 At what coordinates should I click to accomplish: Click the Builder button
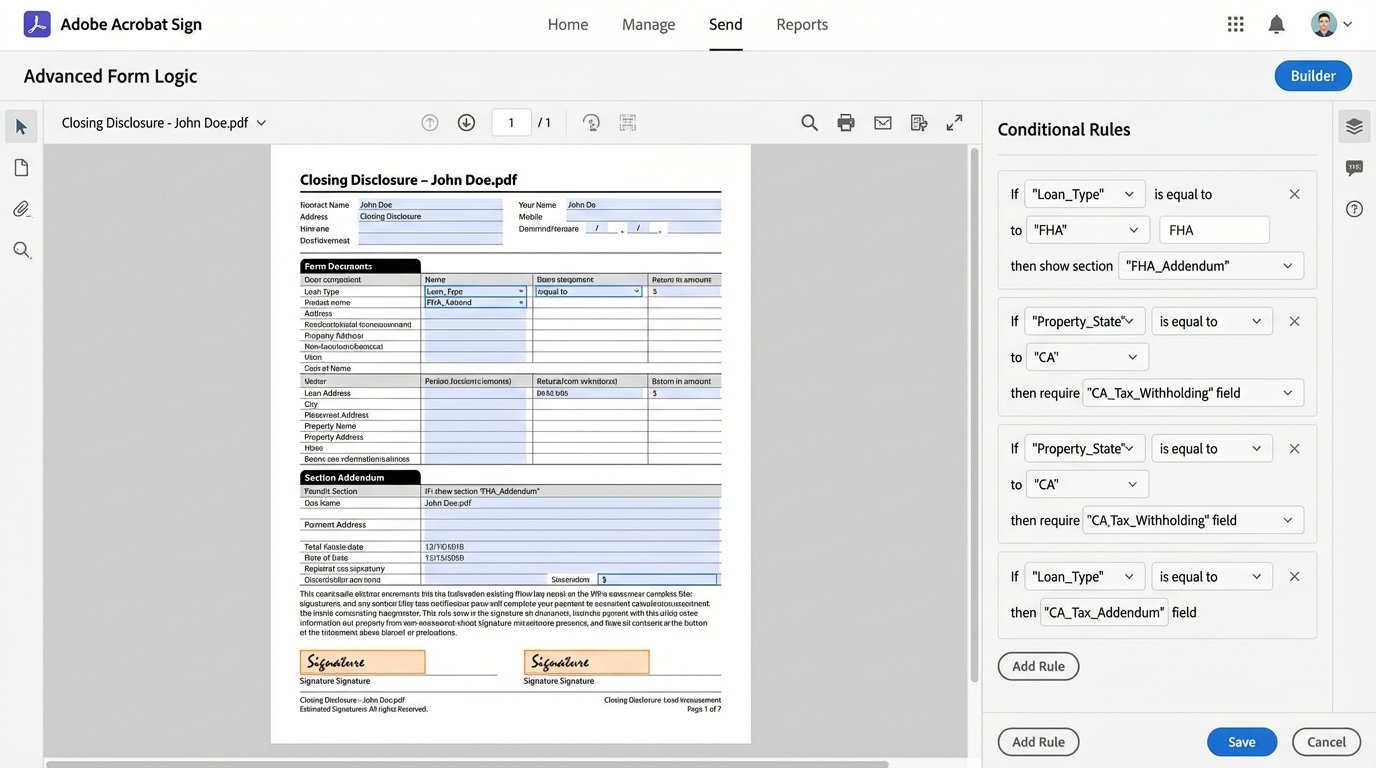1312,76
